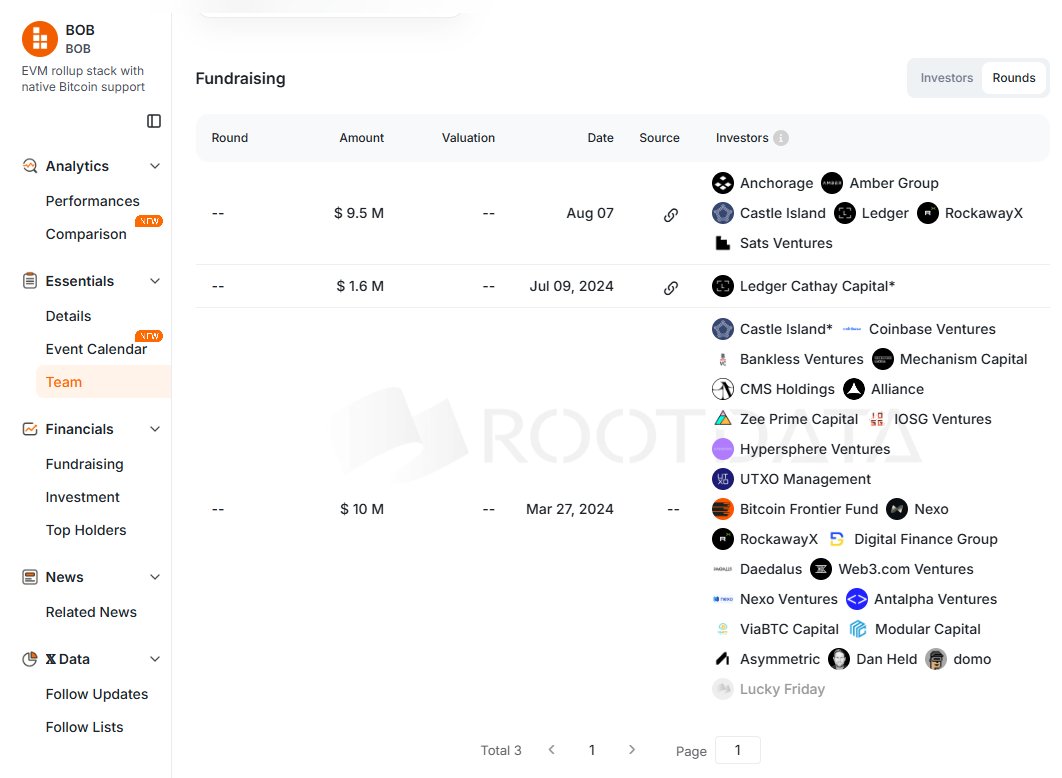Open the Lucky Friday investor link
This screenshot has width=1062, height=778.
click(782, 689)
